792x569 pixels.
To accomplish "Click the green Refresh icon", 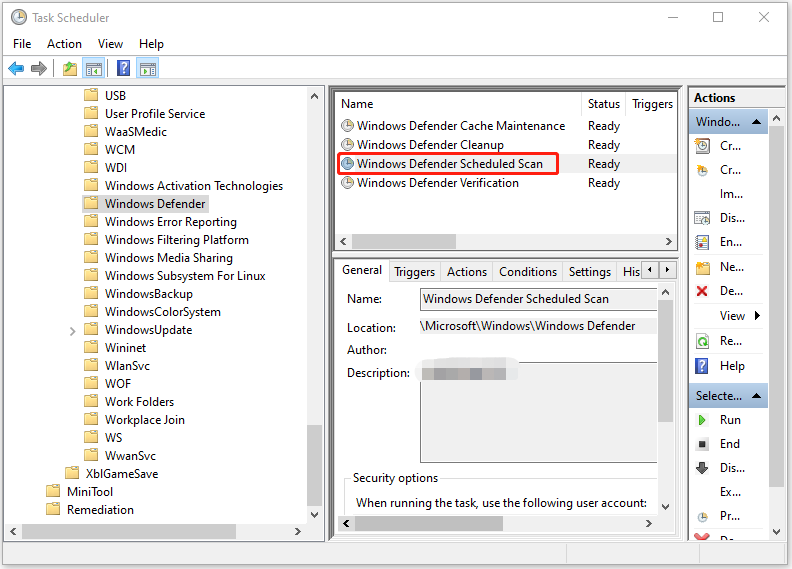I will coord(702,341).
